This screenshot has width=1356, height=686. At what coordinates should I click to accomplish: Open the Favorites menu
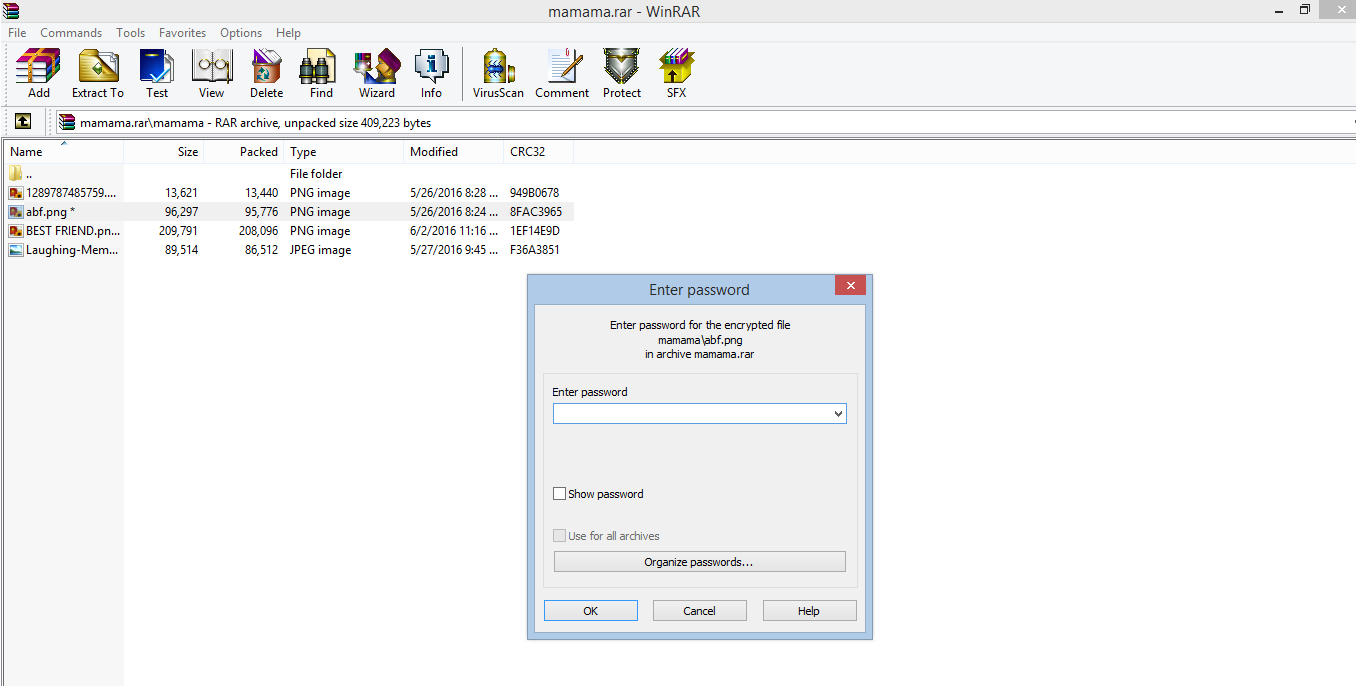tap(182, 33)
